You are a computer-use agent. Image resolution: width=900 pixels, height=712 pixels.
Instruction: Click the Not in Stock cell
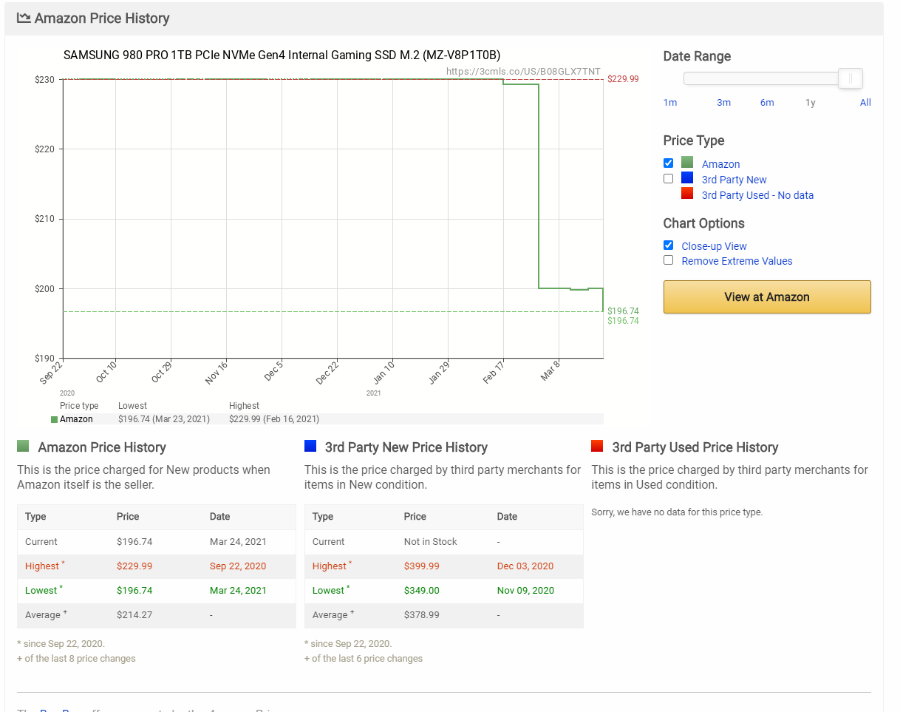[x=430, y=541]
